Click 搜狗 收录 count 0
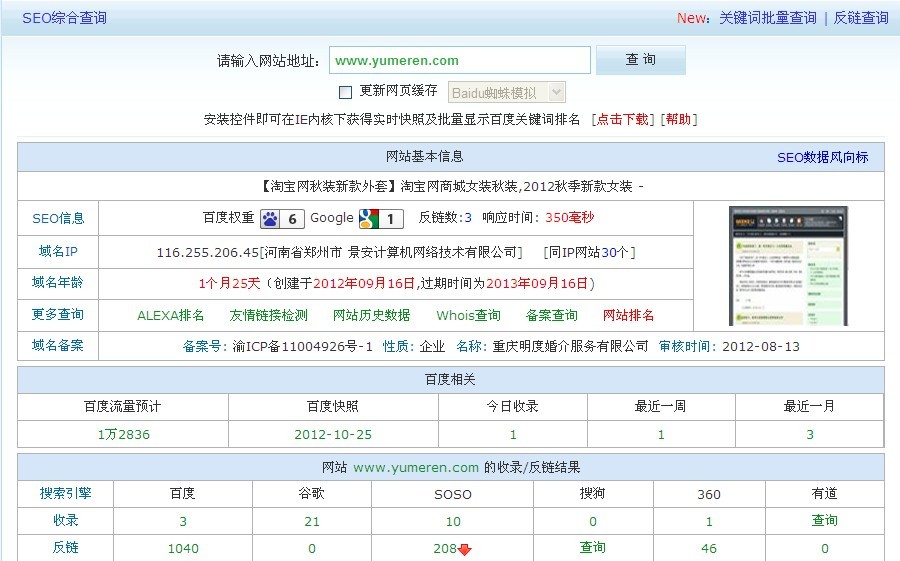This screenshot has width=900, height=561. click(x=593, y=521)
